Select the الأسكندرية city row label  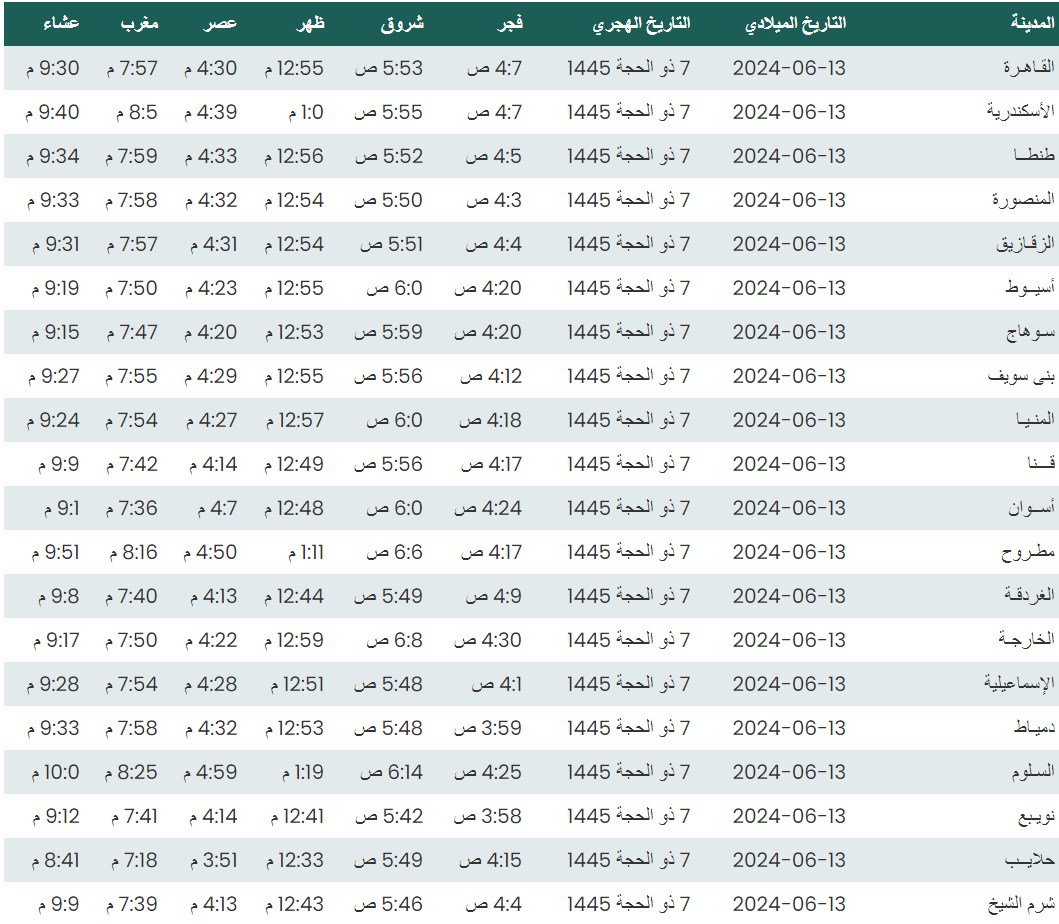(1017, 112)
